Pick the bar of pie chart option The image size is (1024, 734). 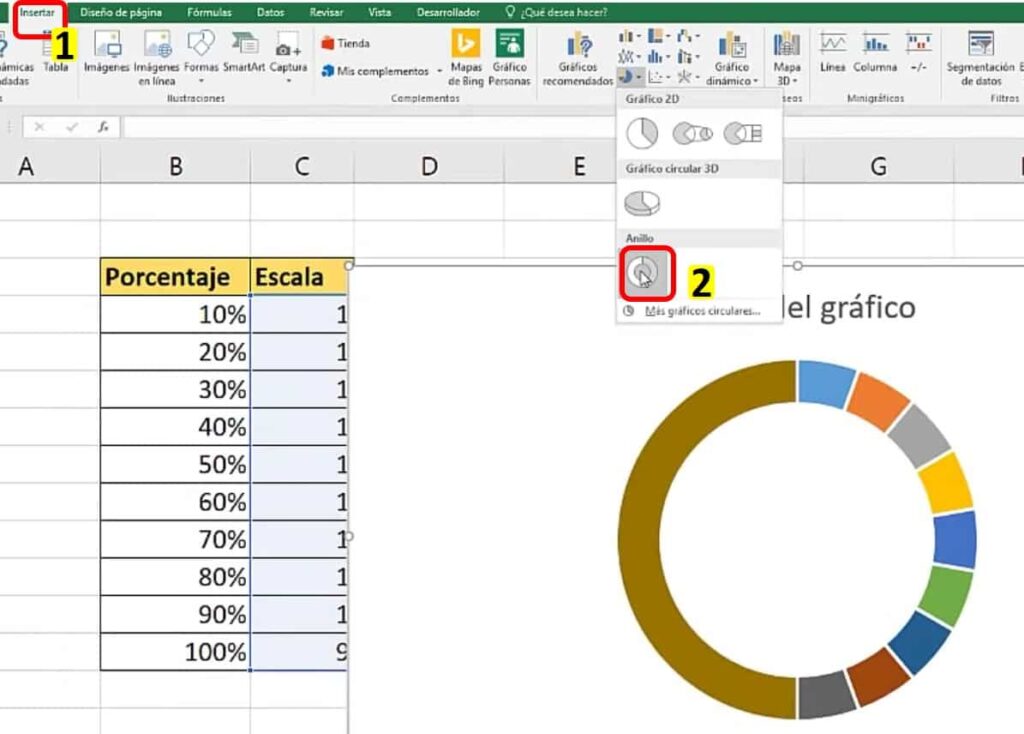pyautogui.click(x=743, y=133)
